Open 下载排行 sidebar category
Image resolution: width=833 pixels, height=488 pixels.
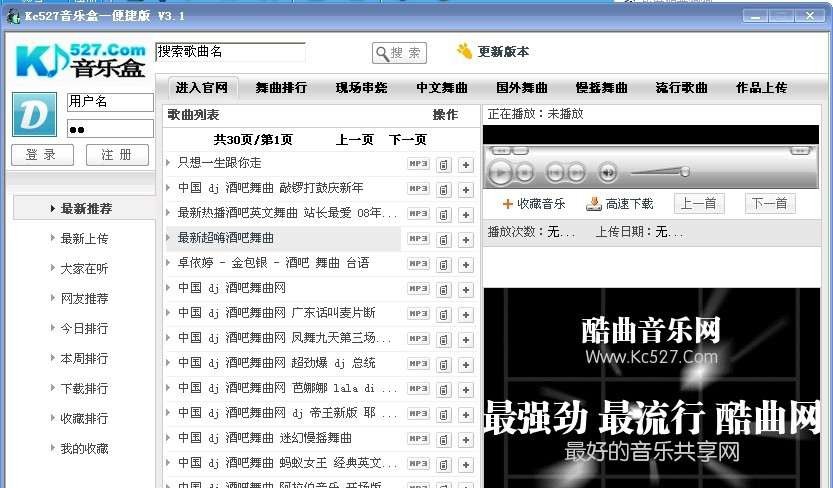(x=84, y=388)
